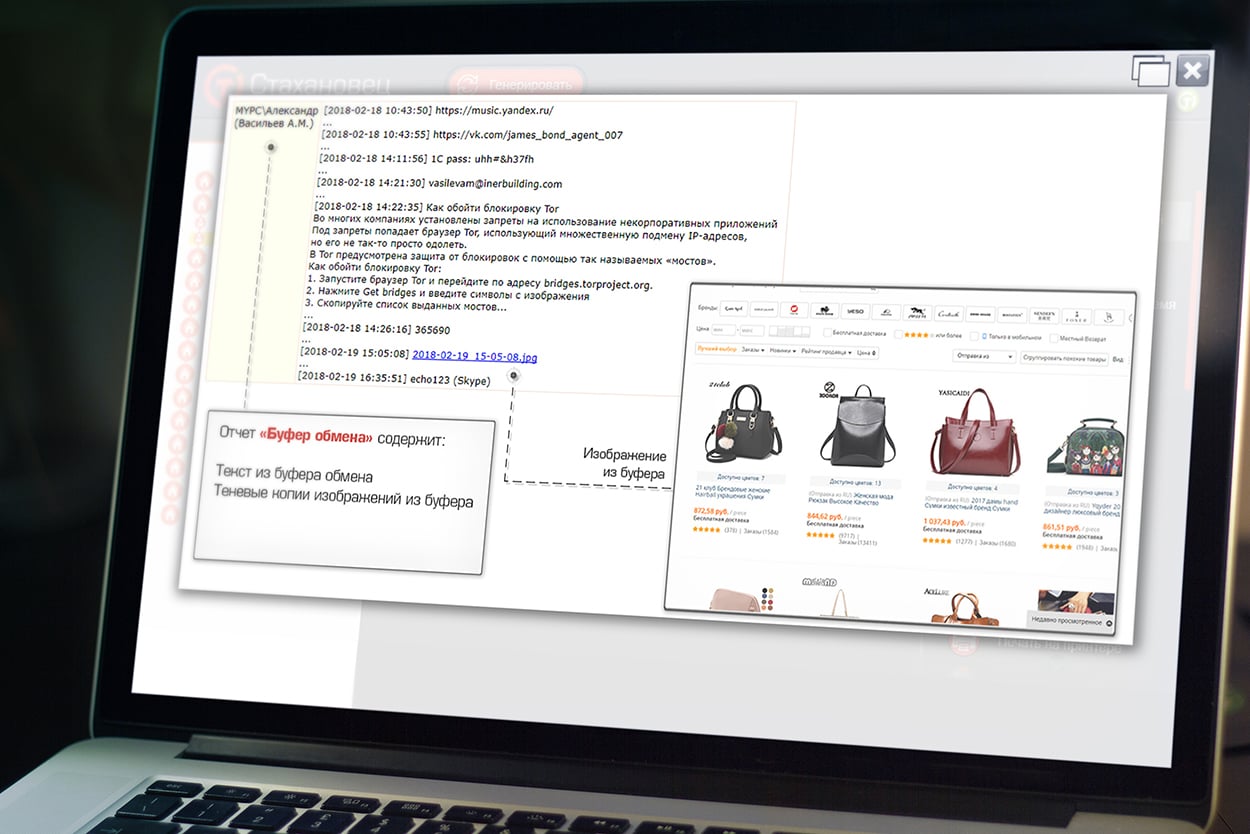
Task: Click the minimum price input field
Action: click(723, 330)
